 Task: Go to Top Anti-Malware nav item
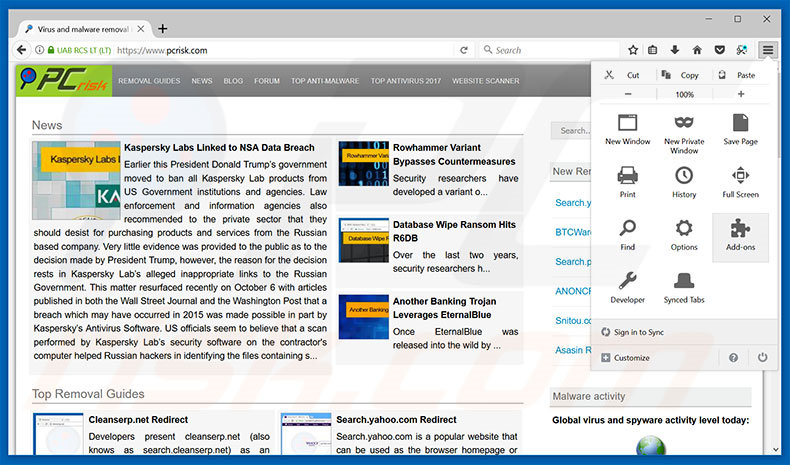(325, 80)
